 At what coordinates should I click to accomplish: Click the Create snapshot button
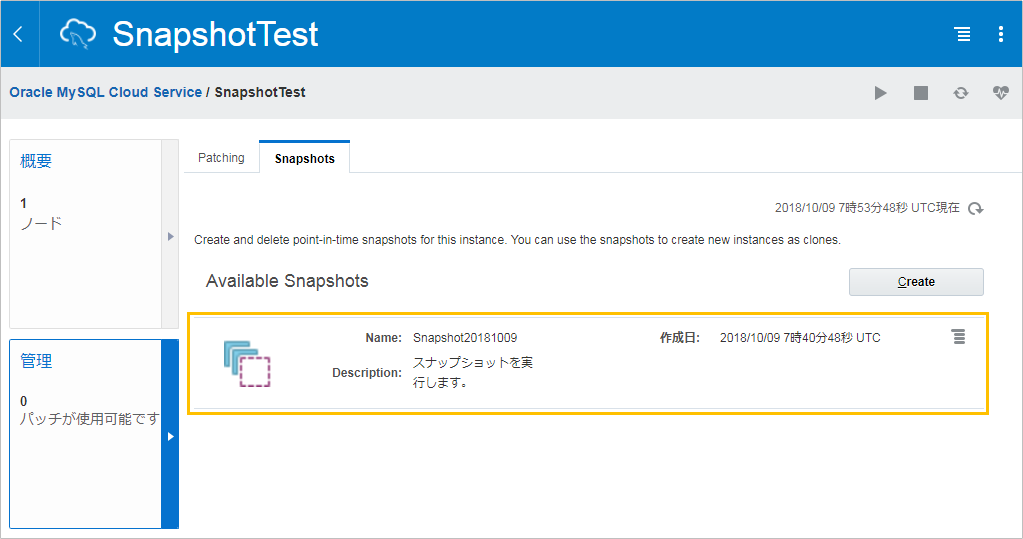tap(916, 282)
